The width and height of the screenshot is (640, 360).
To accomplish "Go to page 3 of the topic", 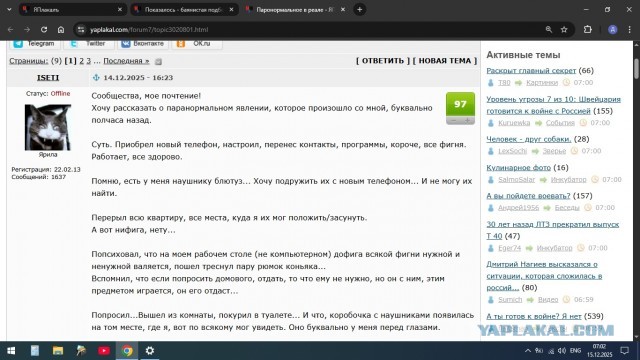I will [88, 61].
